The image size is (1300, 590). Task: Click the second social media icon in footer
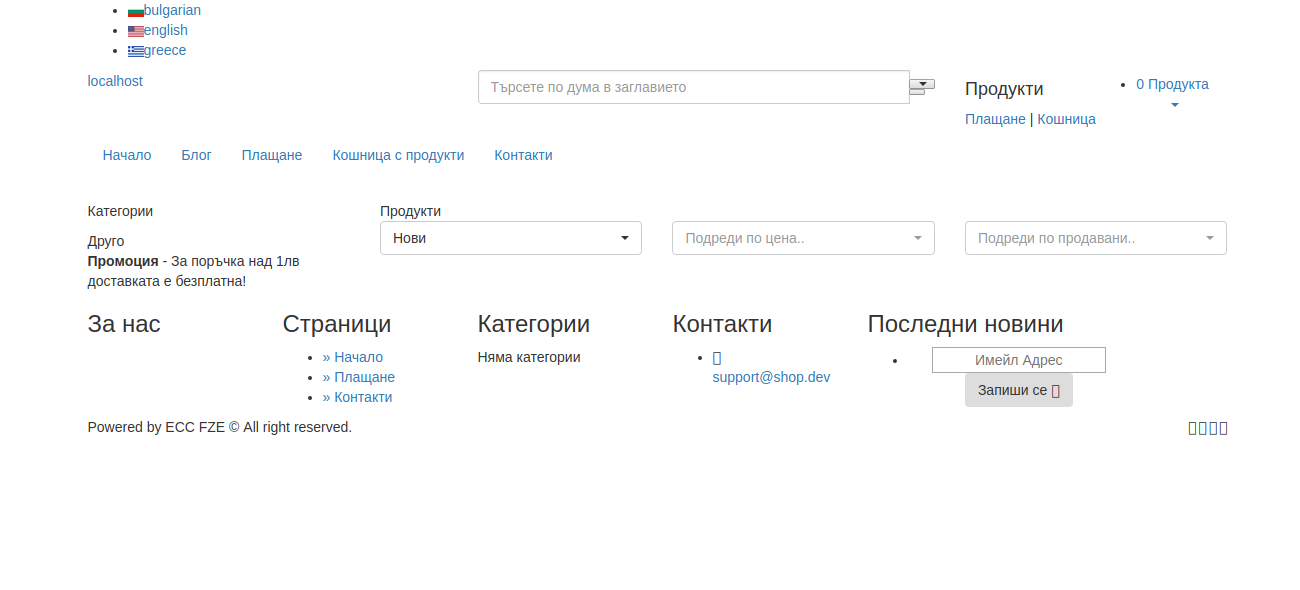point(1202,427)
